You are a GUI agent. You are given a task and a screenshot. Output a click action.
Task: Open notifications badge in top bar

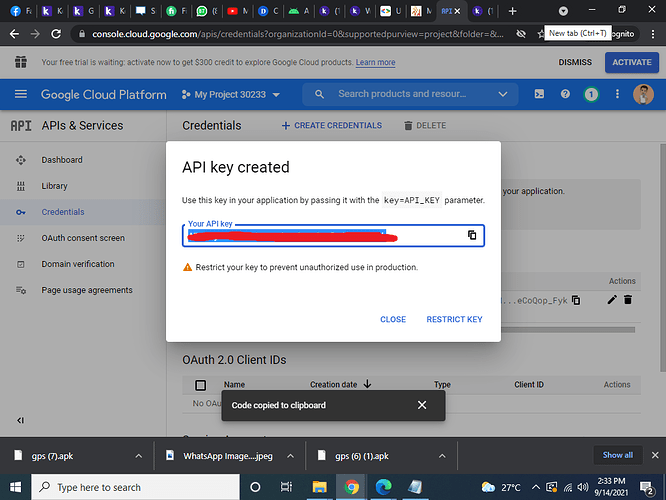click(591, 95)
